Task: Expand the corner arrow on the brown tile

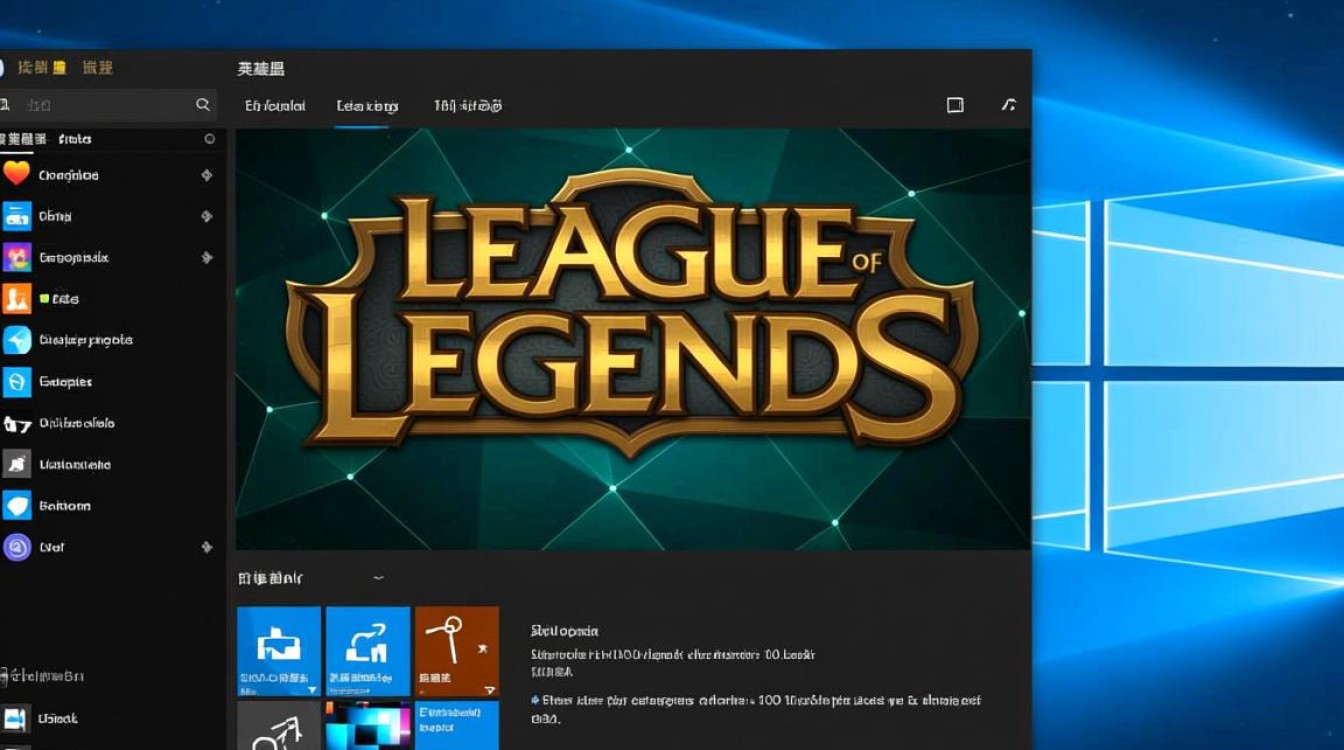Action: 489,688
